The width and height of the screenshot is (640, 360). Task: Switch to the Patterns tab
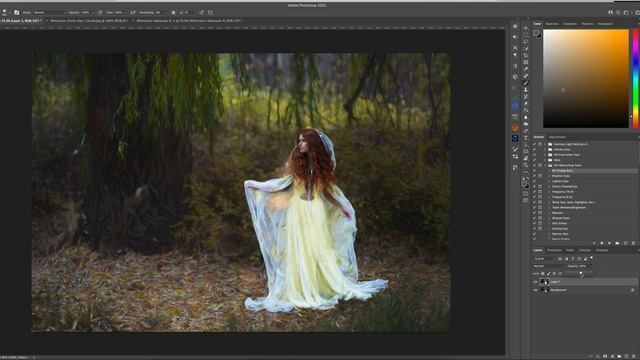587,24
